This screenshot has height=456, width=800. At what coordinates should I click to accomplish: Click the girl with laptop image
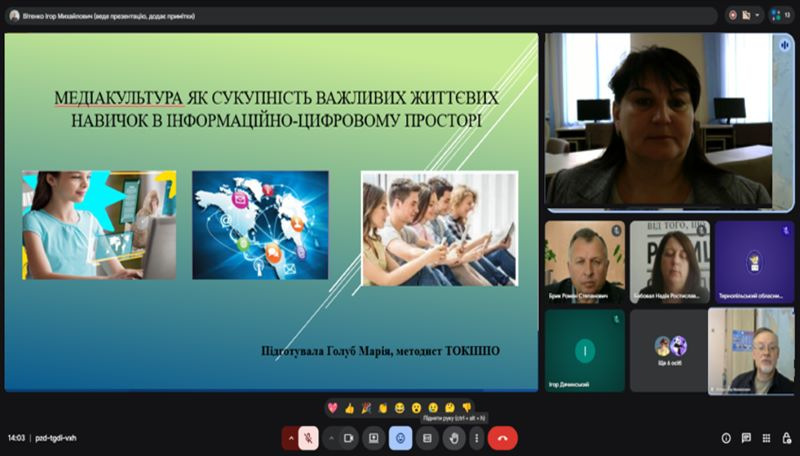click(99, 225)
